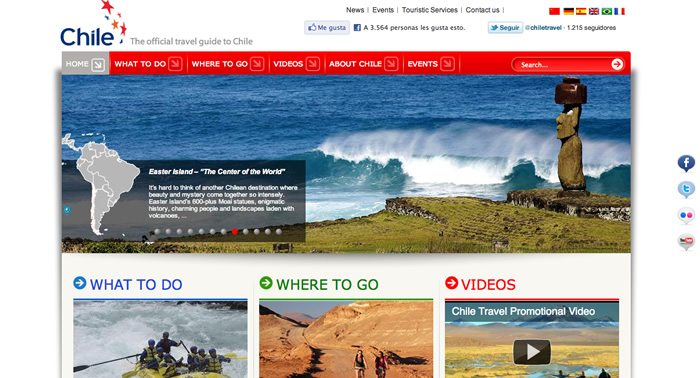Open the Facebook icon in the side bar
This screenshot has width=700, height=378.
(686, 163)
